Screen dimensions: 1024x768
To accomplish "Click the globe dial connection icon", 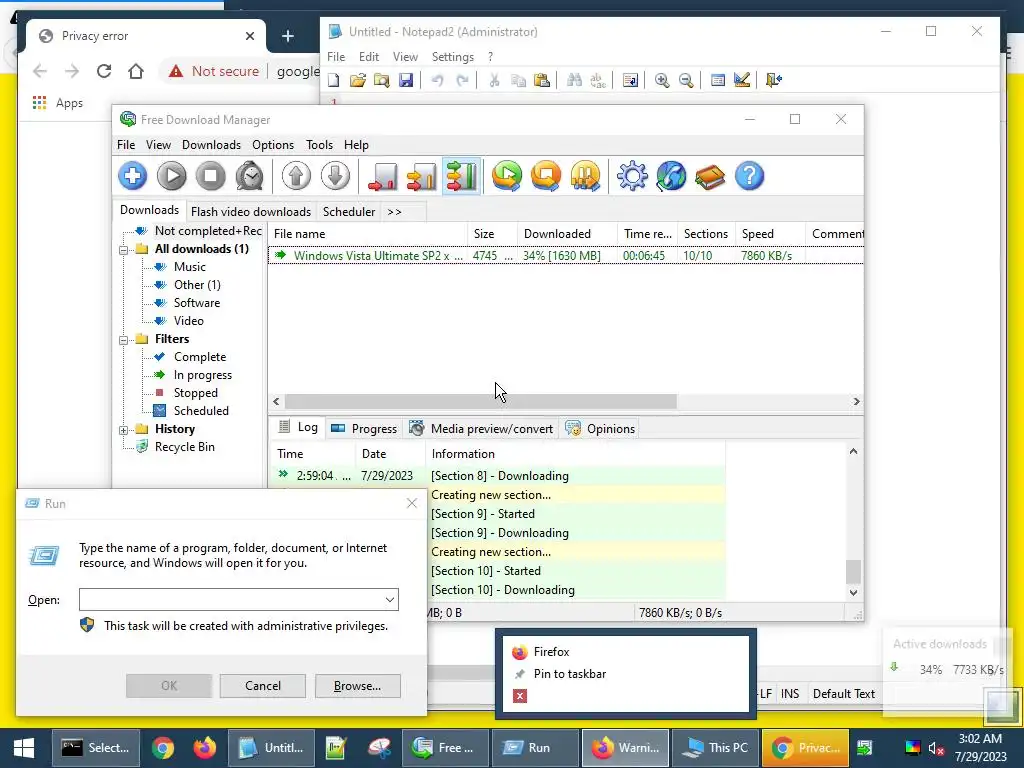I will coord(671,176).
